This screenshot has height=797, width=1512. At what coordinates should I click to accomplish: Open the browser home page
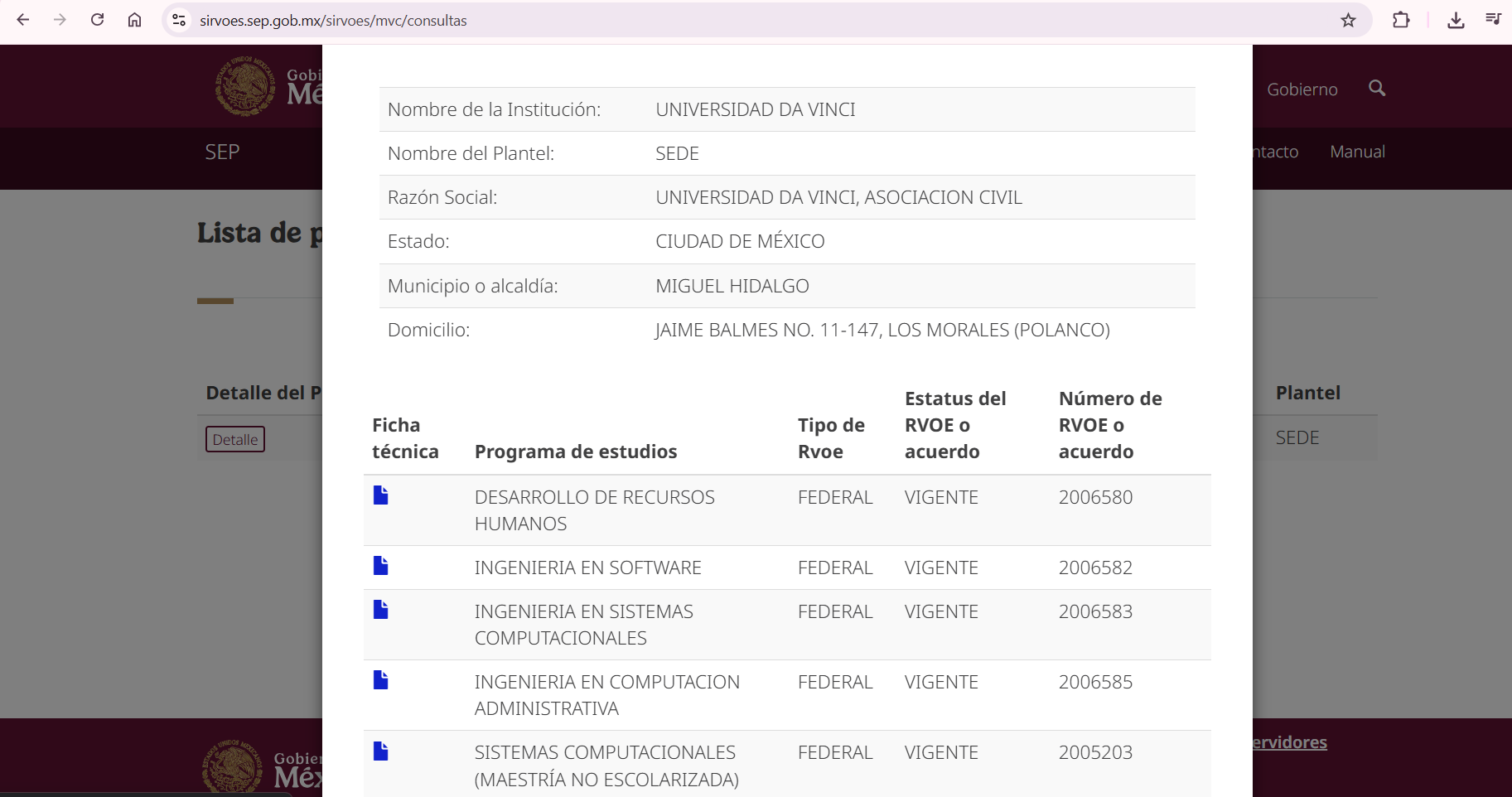[134, 20]
